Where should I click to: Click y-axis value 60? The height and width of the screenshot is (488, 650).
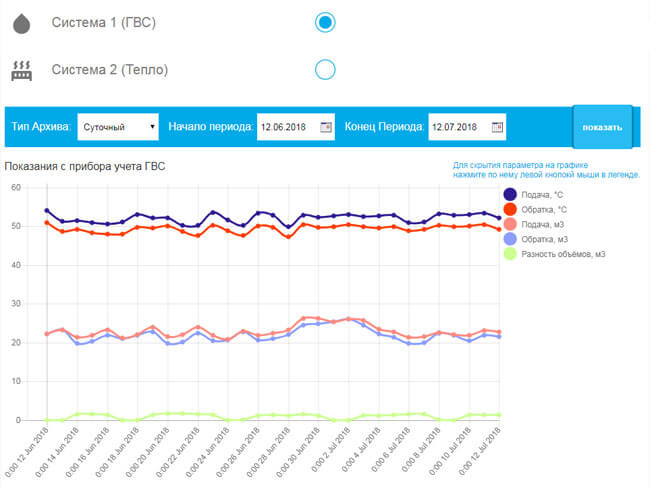tap(16, 187)
